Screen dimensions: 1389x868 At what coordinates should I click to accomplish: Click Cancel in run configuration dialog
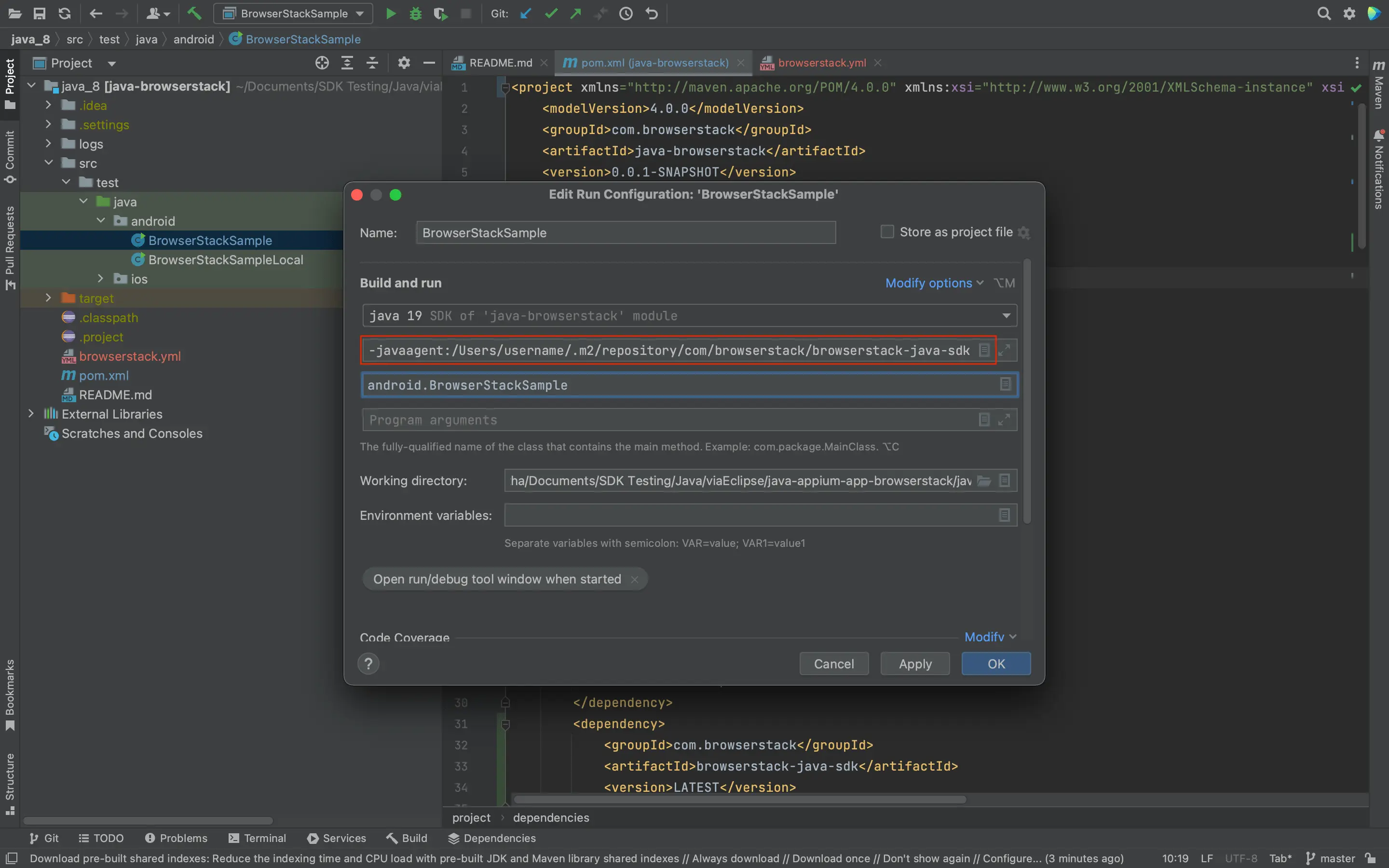tap(833, 664)
